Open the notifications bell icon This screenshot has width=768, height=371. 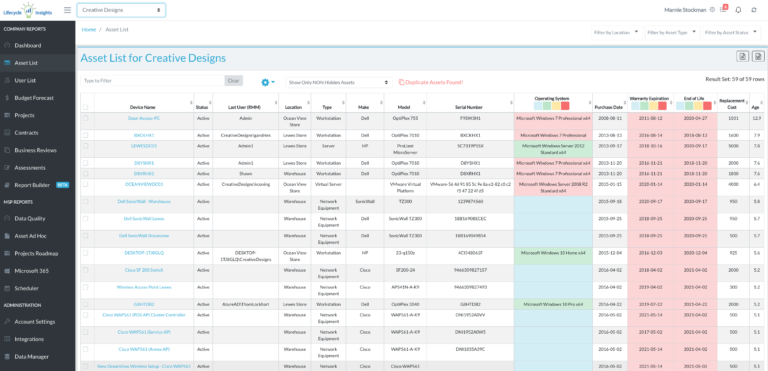coord(739,10)
